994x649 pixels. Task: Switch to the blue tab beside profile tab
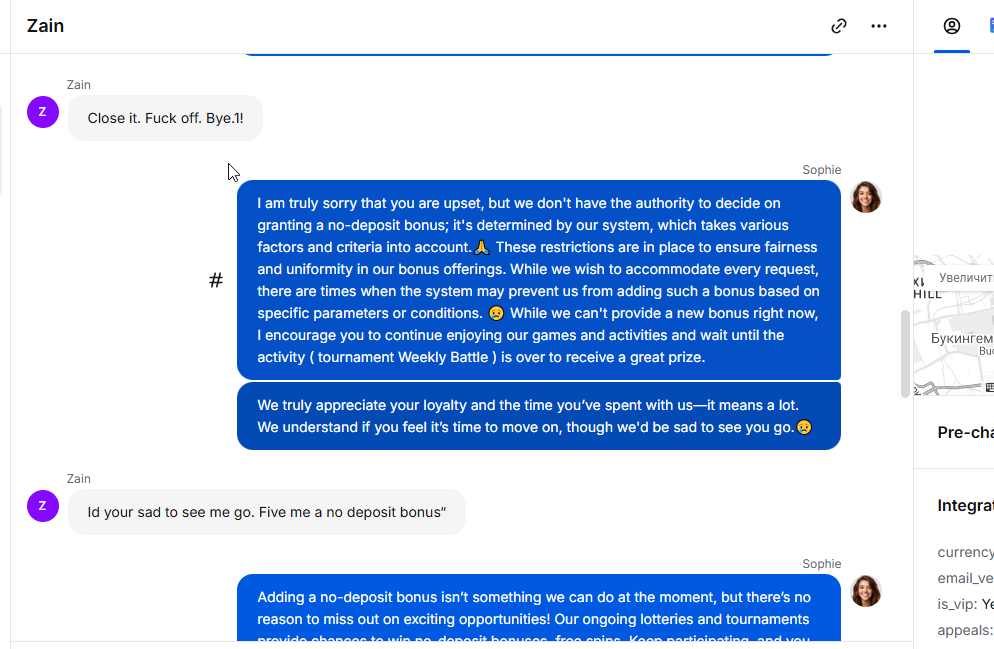(990, 26)
